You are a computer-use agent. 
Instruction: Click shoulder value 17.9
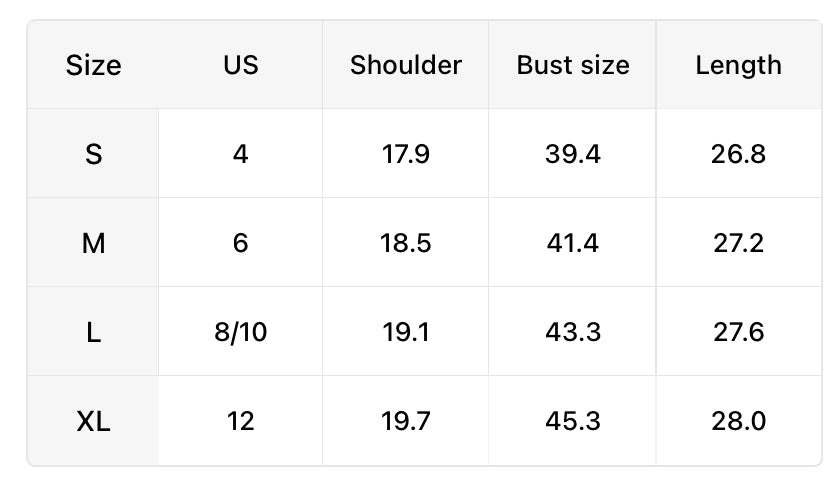pos(405,154)
